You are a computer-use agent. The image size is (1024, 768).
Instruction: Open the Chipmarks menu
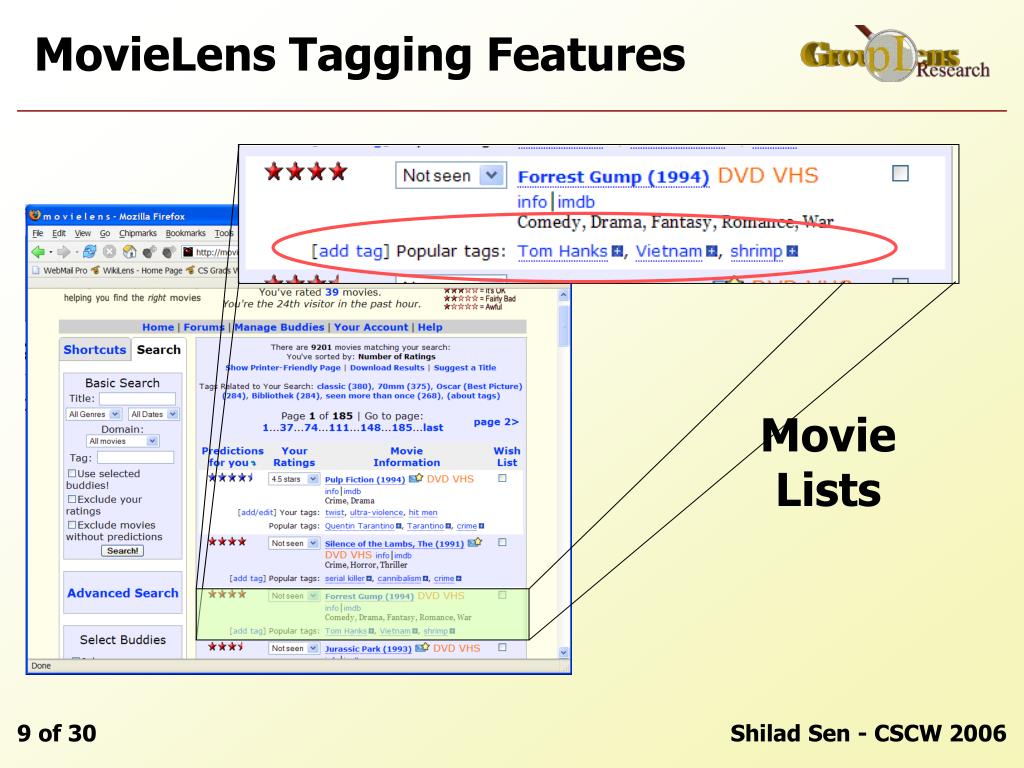[x=138, y=233]
